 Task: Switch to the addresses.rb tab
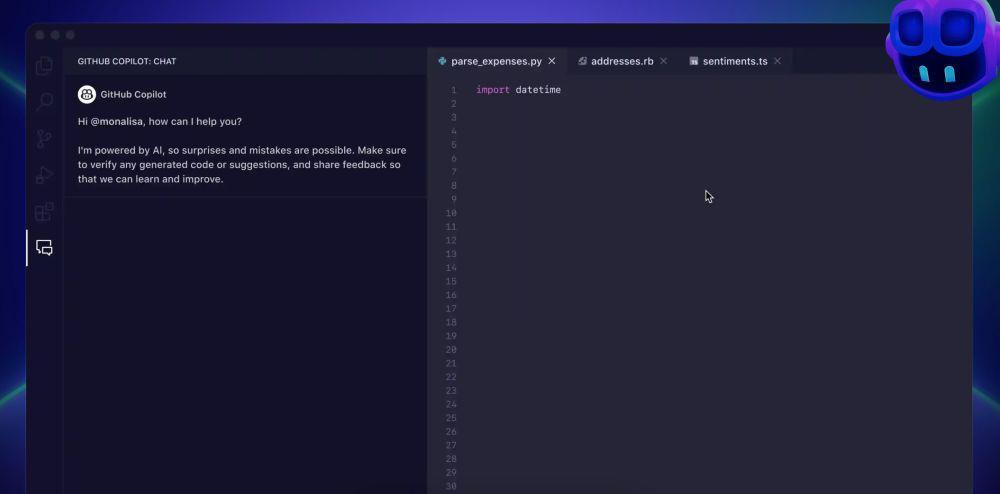622,61
